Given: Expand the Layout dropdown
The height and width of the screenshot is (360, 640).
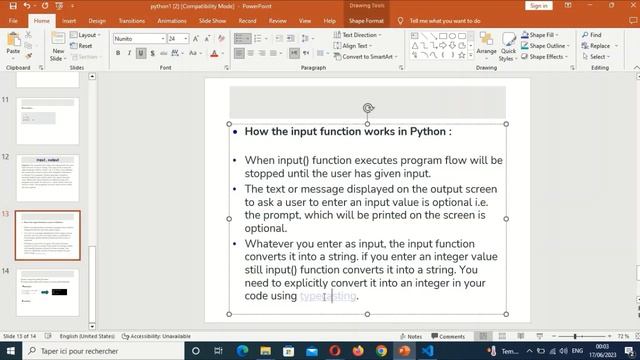Looking at the screenshot, I should tap(85, 35).
